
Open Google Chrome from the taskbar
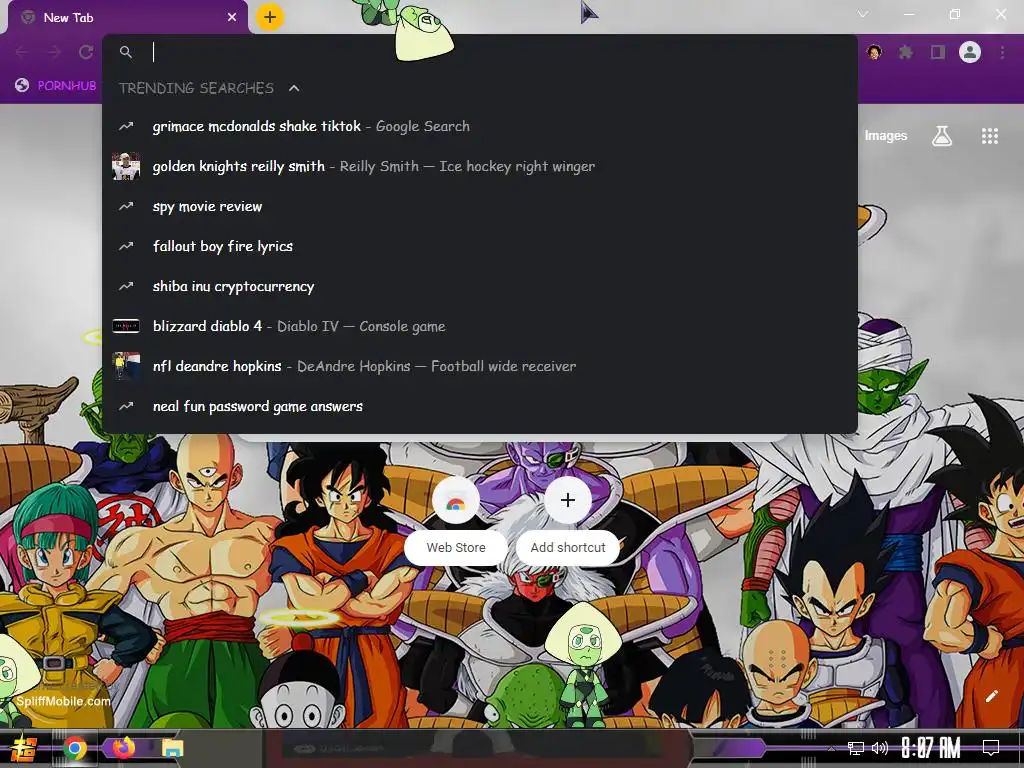(x=75, y=748)
